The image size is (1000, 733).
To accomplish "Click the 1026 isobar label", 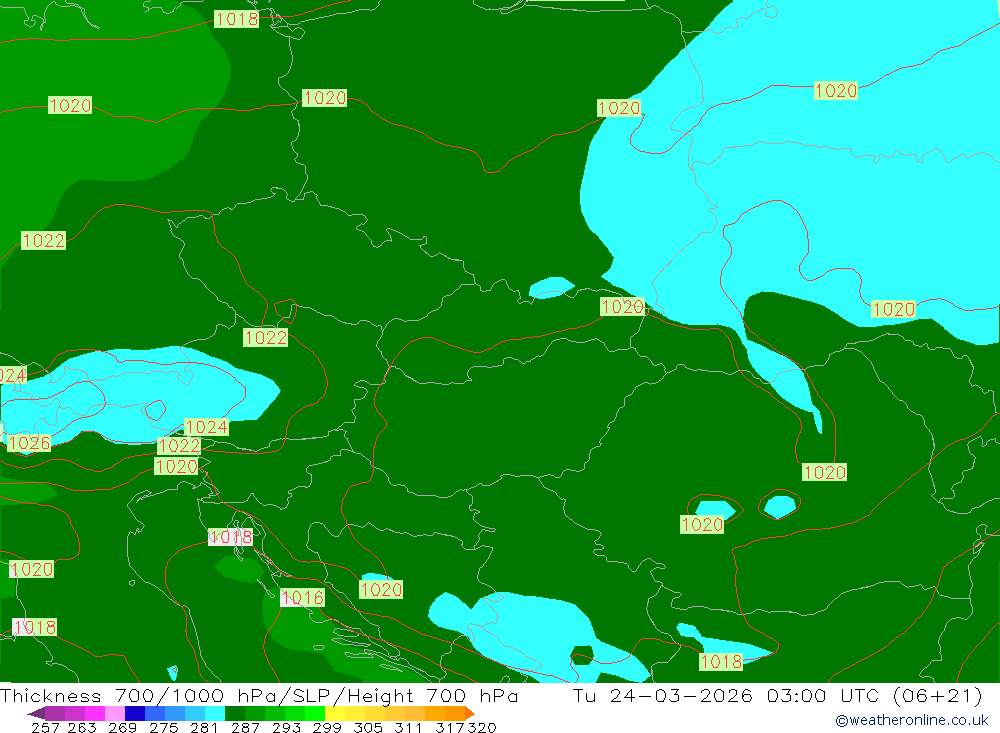I will [29, 443].
